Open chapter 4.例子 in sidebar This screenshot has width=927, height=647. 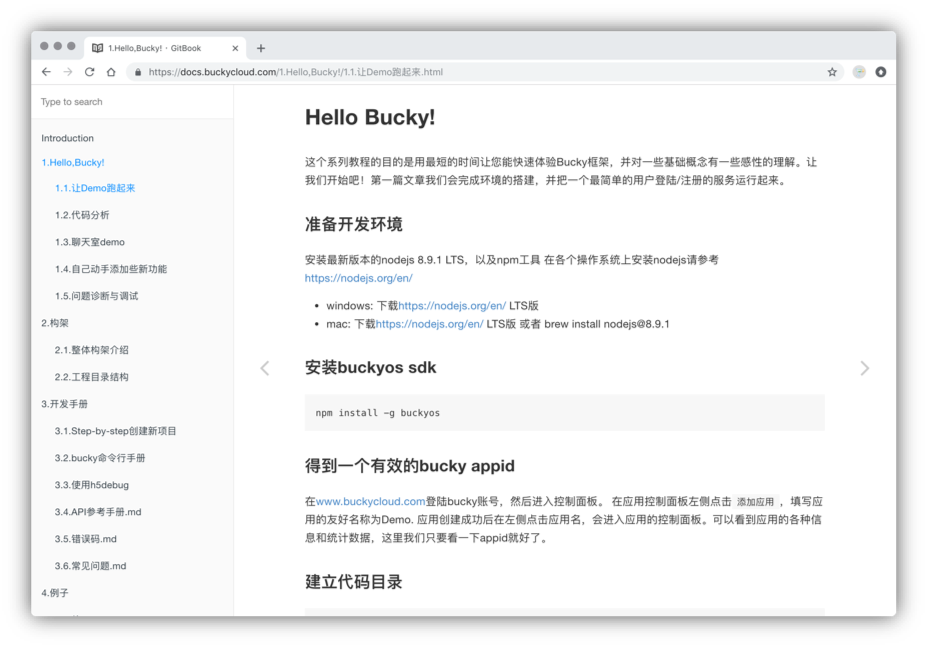tap(55, 593)
